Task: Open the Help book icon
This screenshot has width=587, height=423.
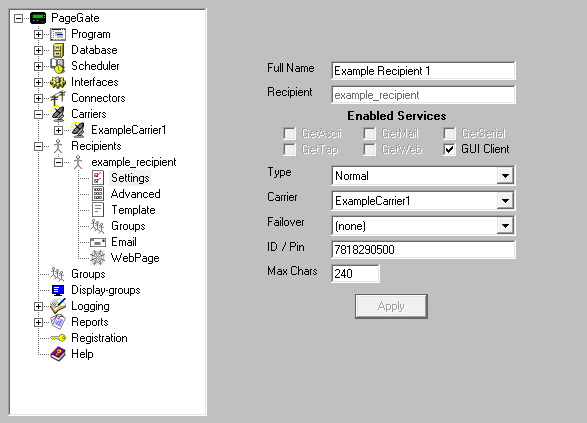Action: tap(58, 354)
